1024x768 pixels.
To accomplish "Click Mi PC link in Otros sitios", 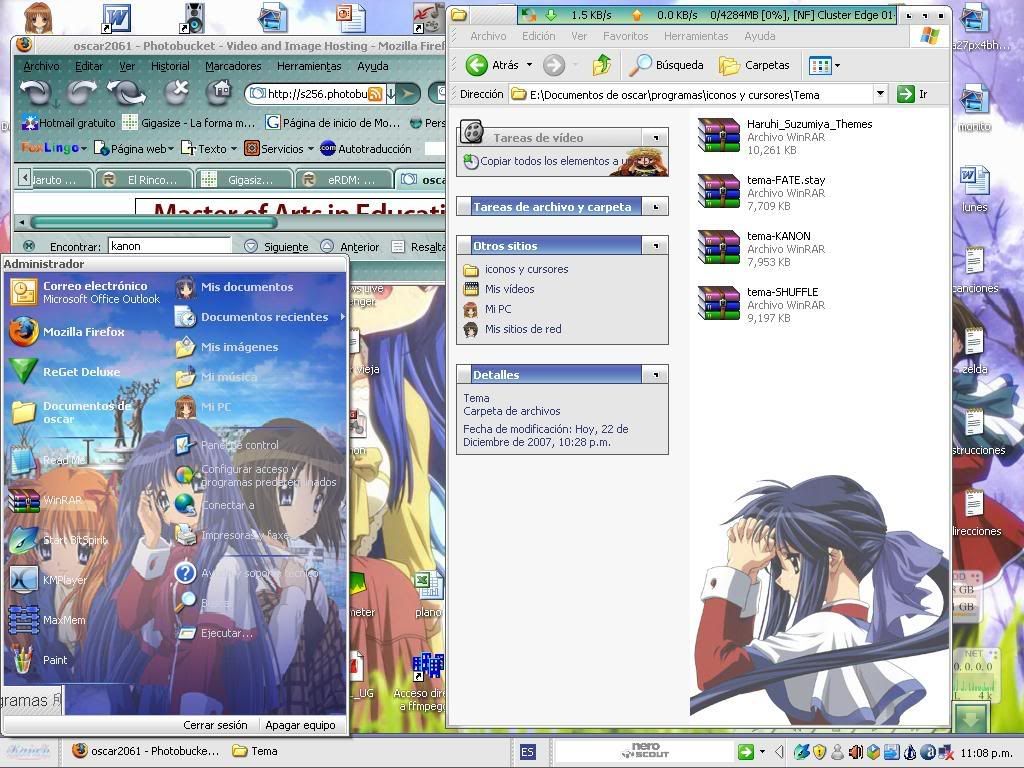I will [x=487, y=309].
